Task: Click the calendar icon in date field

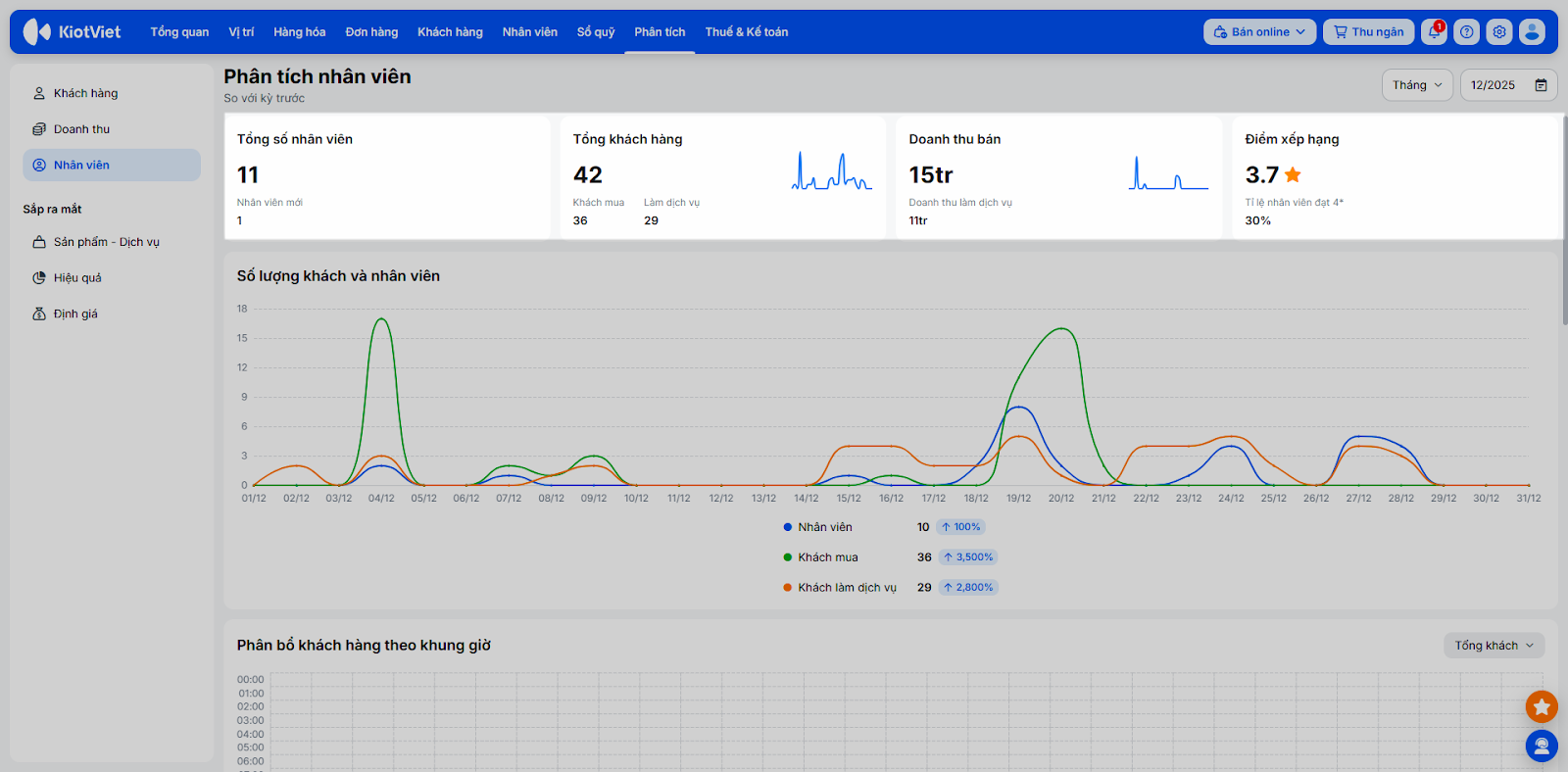Action: [x=1541, y=85]
